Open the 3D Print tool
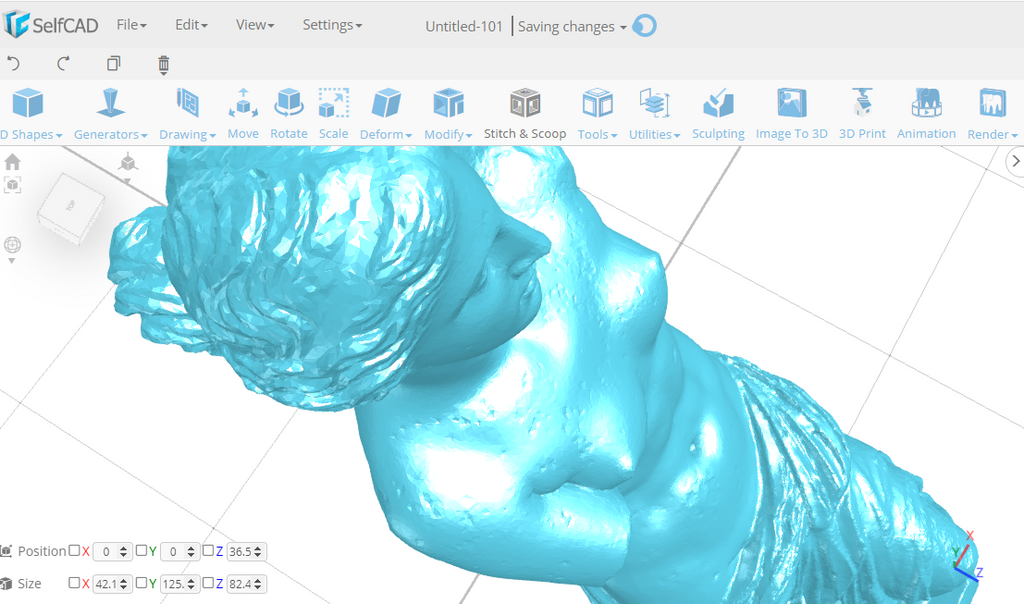This screenshot has width=1024, height=604. click(862, 114)
